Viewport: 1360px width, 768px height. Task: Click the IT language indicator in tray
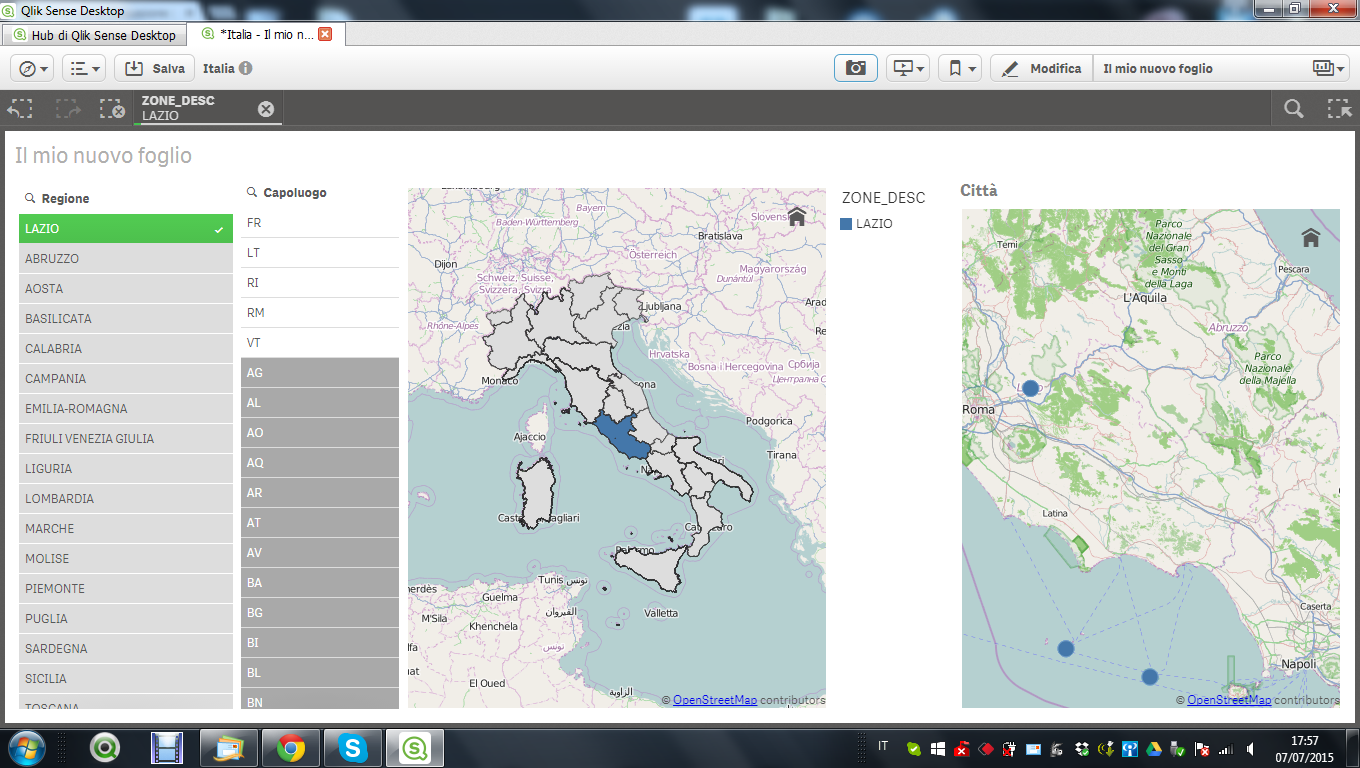pos(883,746)
